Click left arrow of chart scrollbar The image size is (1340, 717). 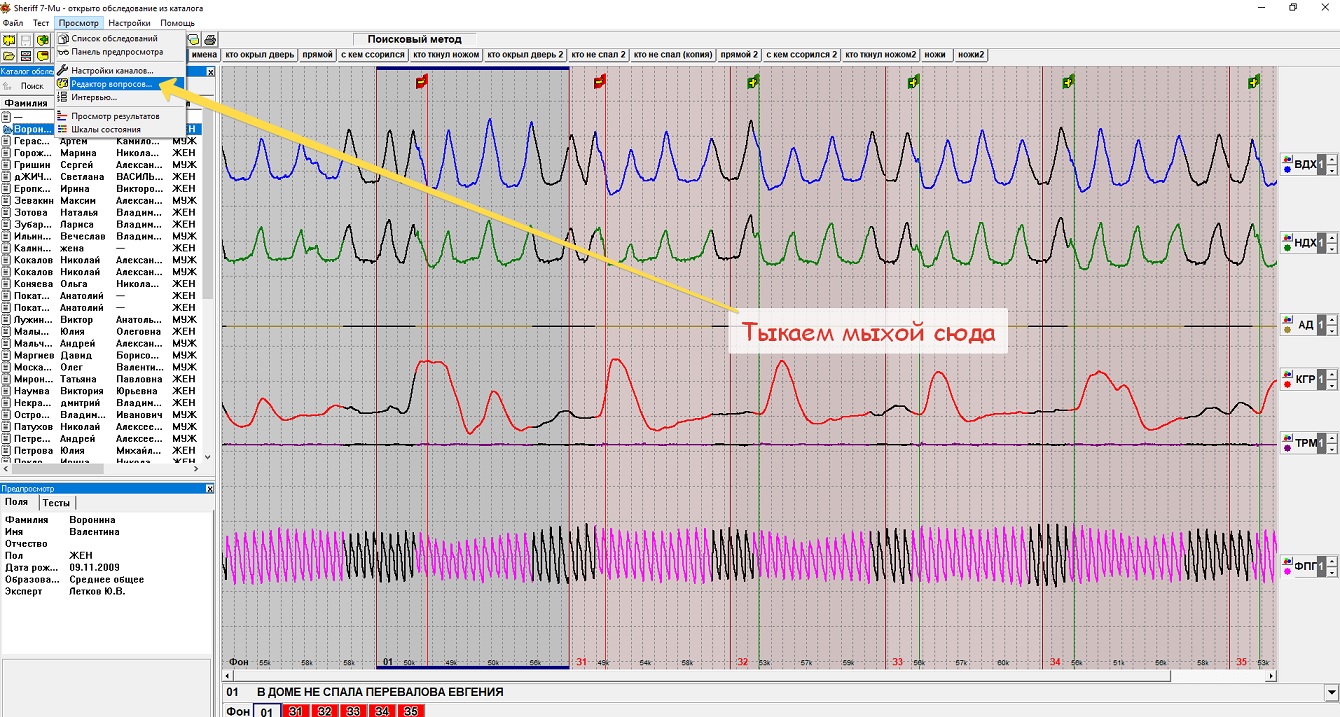[x=226, y=676]
